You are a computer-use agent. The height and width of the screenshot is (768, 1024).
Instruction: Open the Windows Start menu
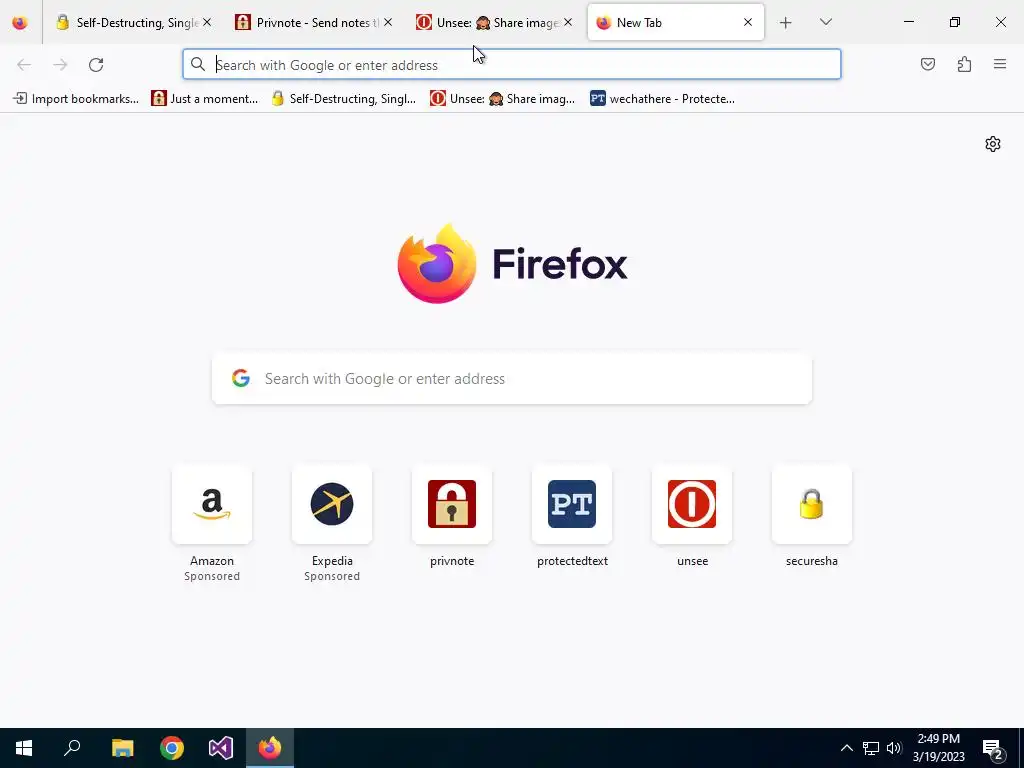tap(24, 748)
